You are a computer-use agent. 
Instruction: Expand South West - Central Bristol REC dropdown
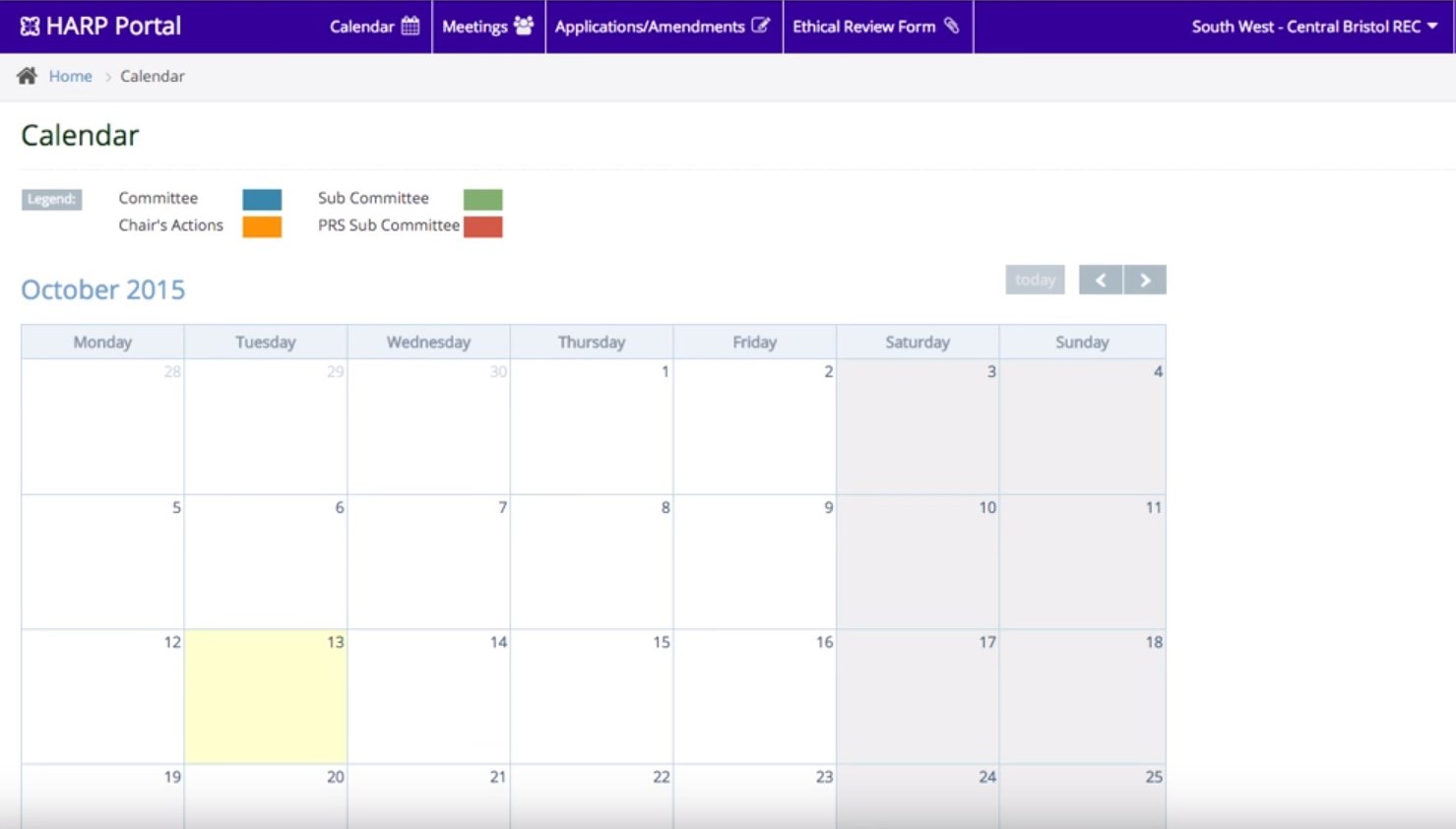1314,27
